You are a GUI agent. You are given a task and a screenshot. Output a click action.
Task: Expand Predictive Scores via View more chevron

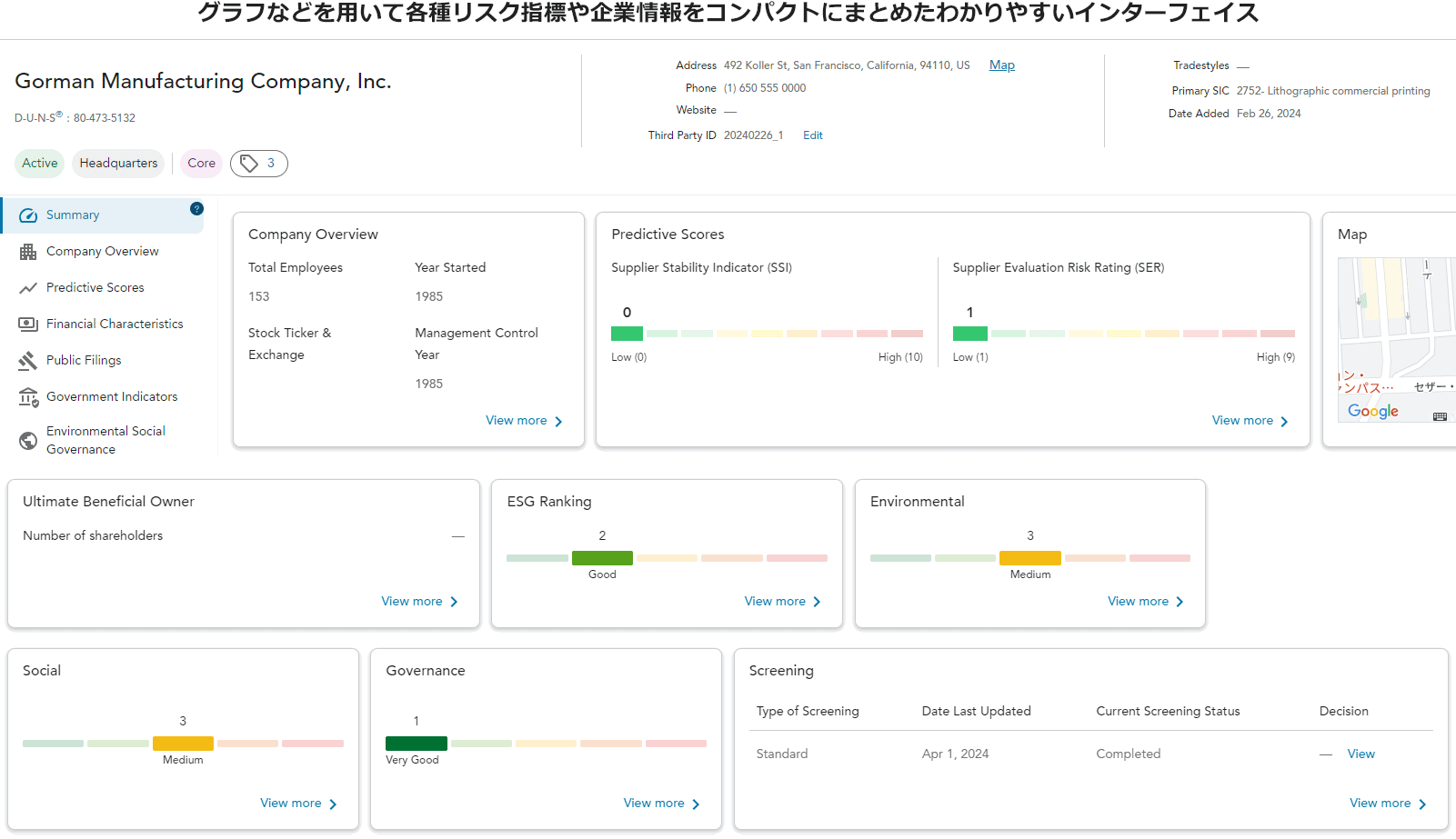pyautogui.click(x=1284, y=422)
